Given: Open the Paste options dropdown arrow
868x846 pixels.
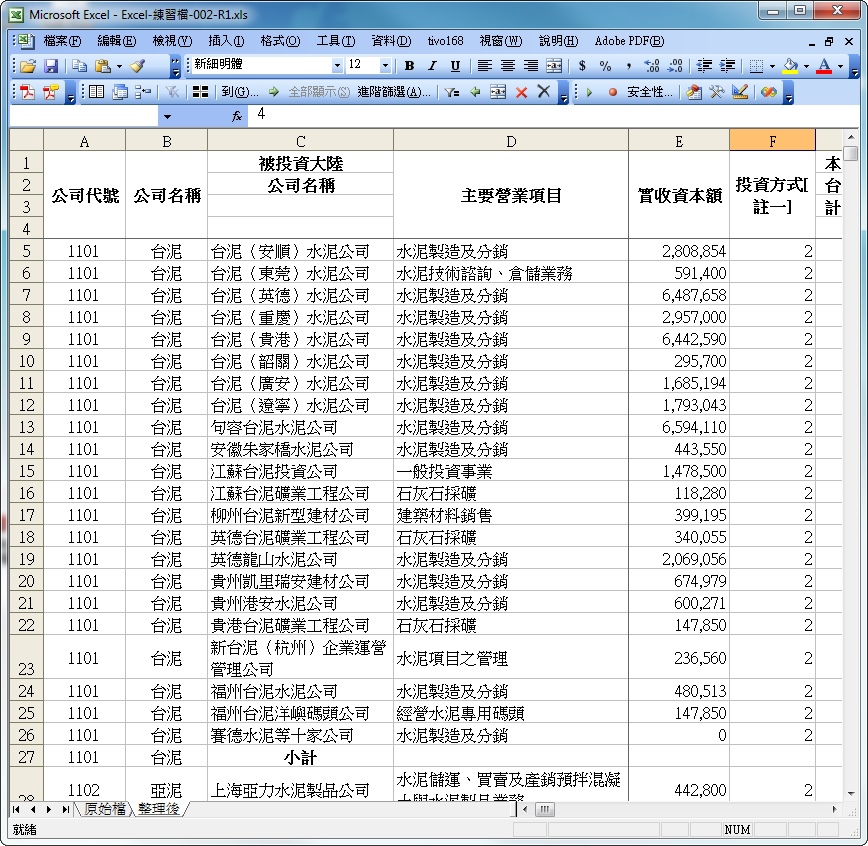Looking at the screenshot, I should 119,66.
